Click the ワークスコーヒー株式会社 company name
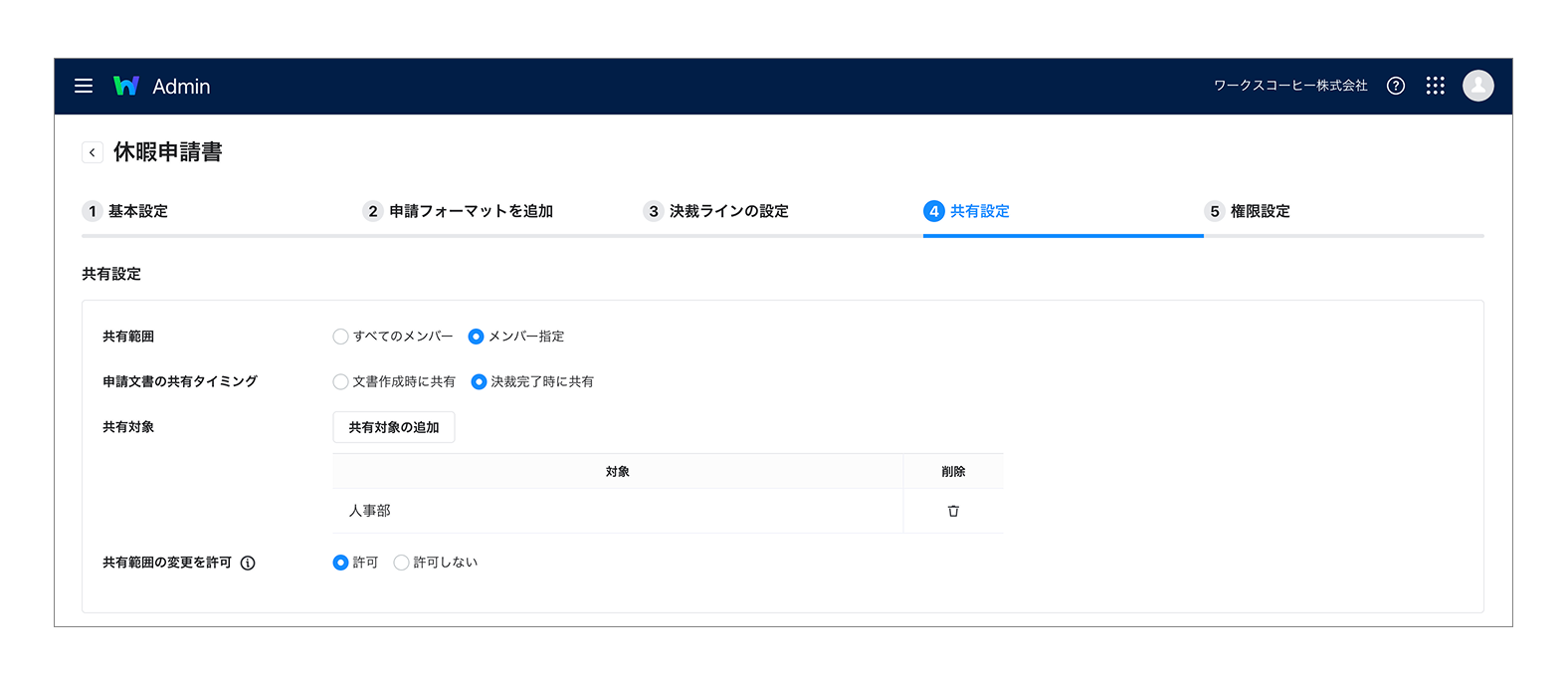Viewport: 1568px width, 685px height. [x=1290, y=86]
